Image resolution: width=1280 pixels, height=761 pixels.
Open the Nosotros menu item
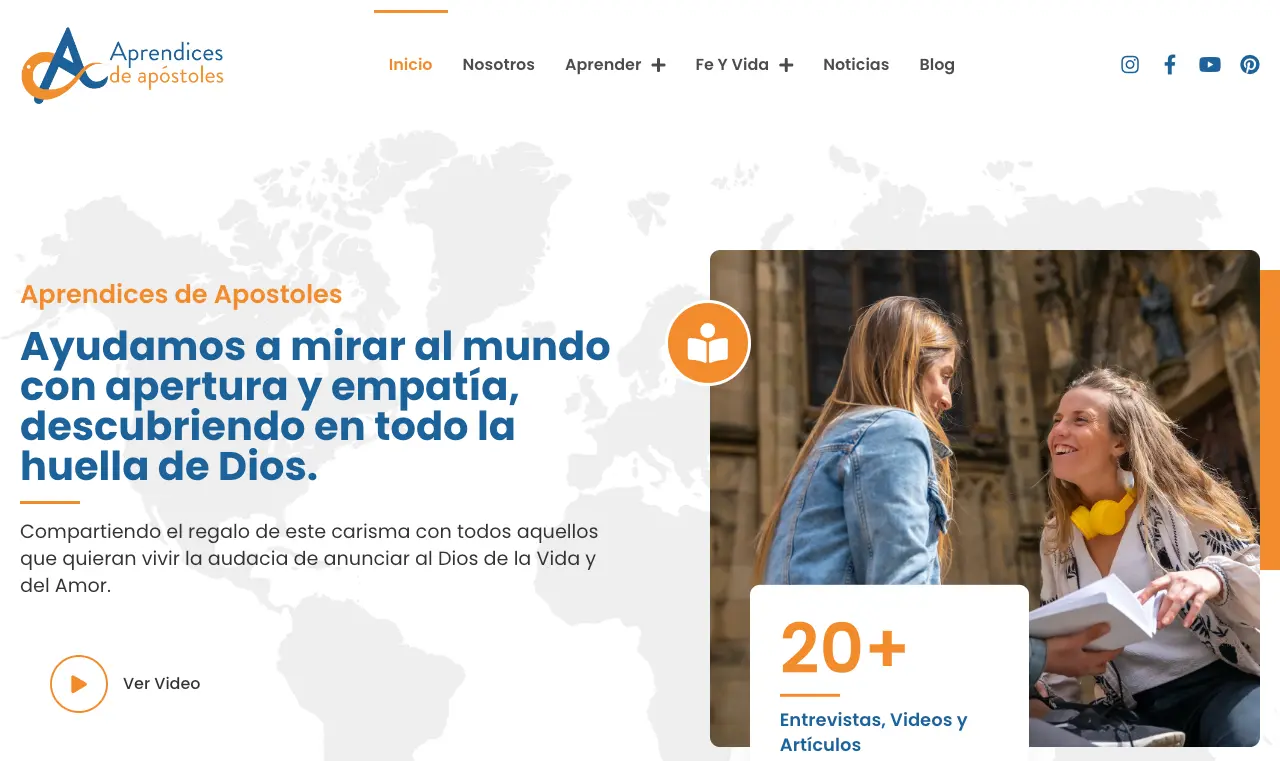(498, 65)
